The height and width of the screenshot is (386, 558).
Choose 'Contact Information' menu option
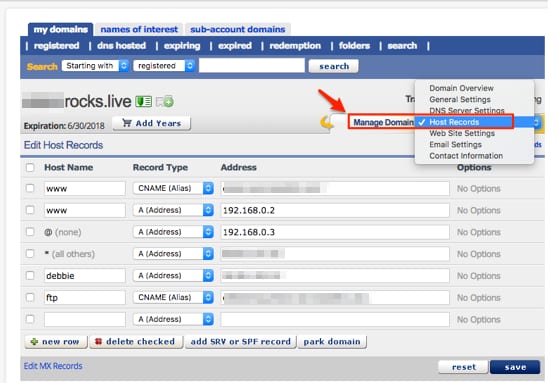coord(466,156)
